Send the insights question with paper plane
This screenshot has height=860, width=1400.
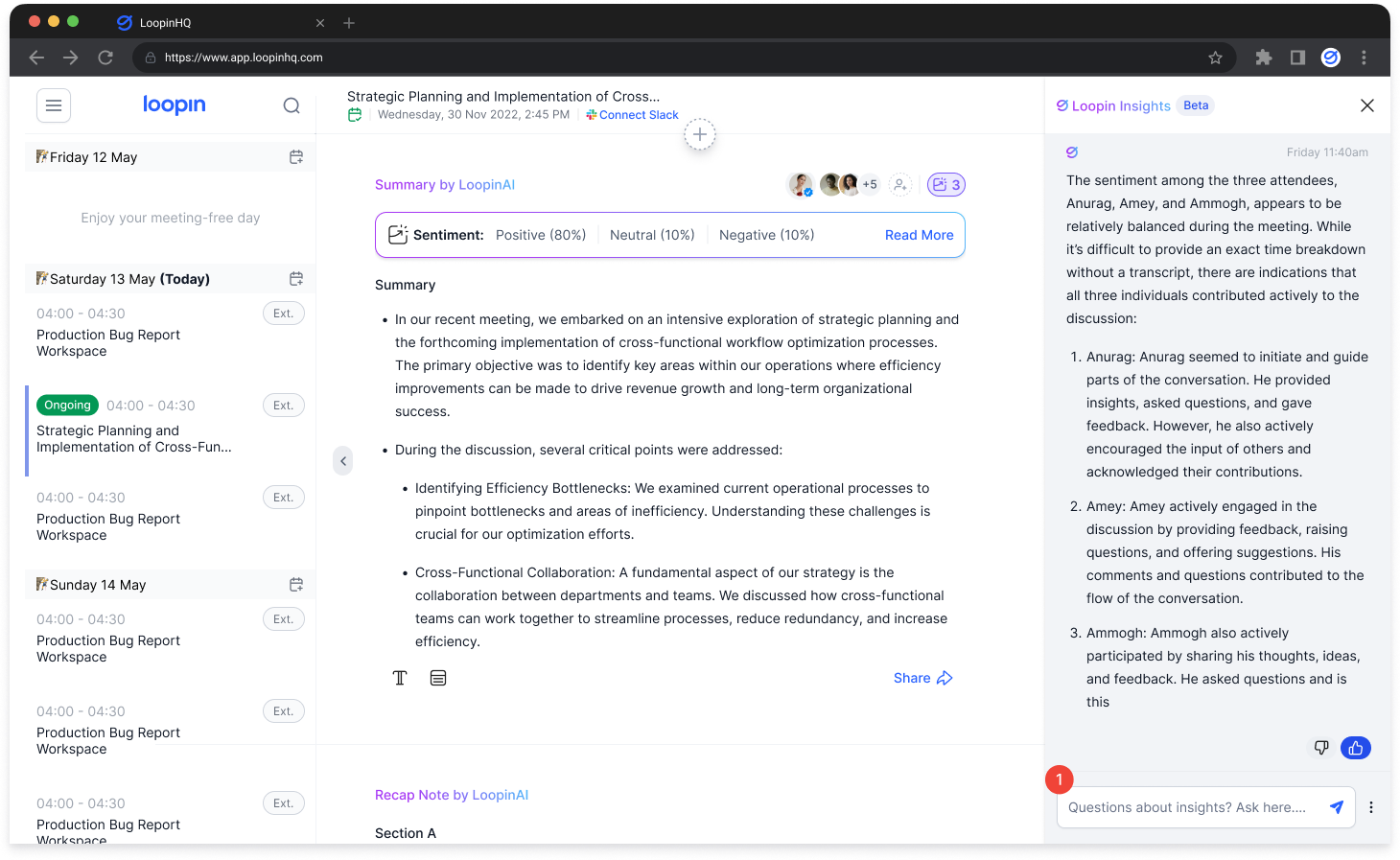1336,807
